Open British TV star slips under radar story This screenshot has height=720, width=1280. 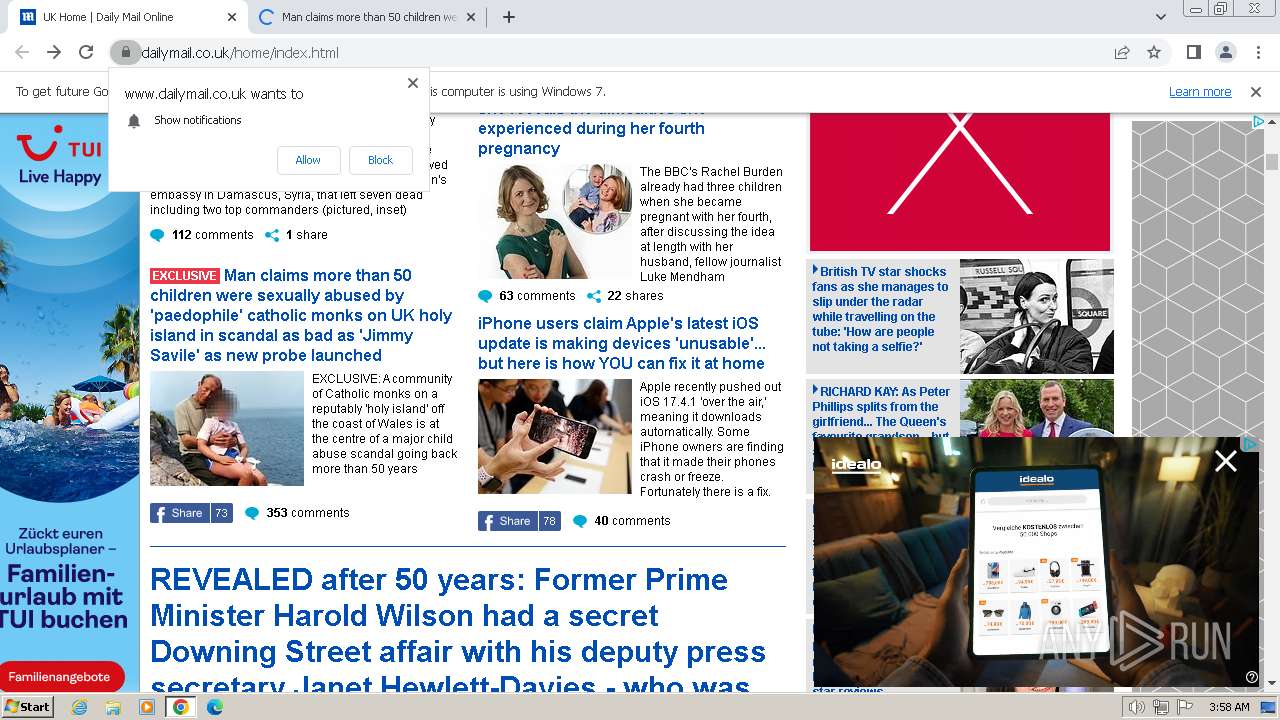point(880,309)
